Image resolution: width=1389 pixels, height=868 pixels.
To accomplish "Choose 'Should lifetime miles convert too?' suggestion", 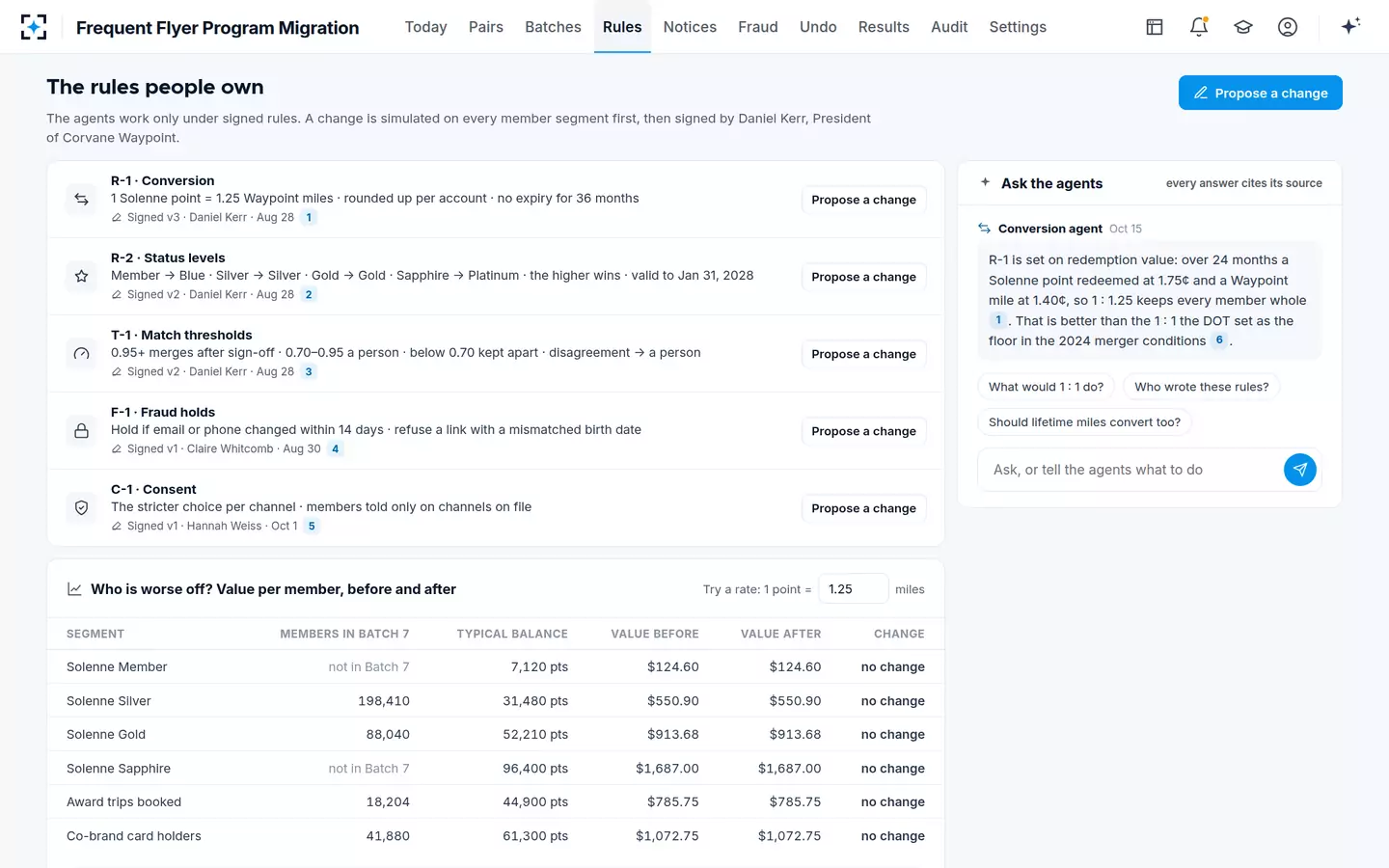I will pyautogui.click(x=1084, y=422).
